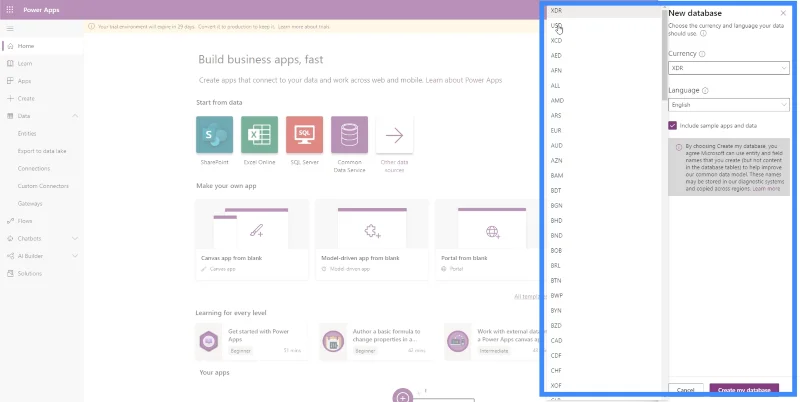Toggle Include sample apps and data checkbox

click(672, 125)
